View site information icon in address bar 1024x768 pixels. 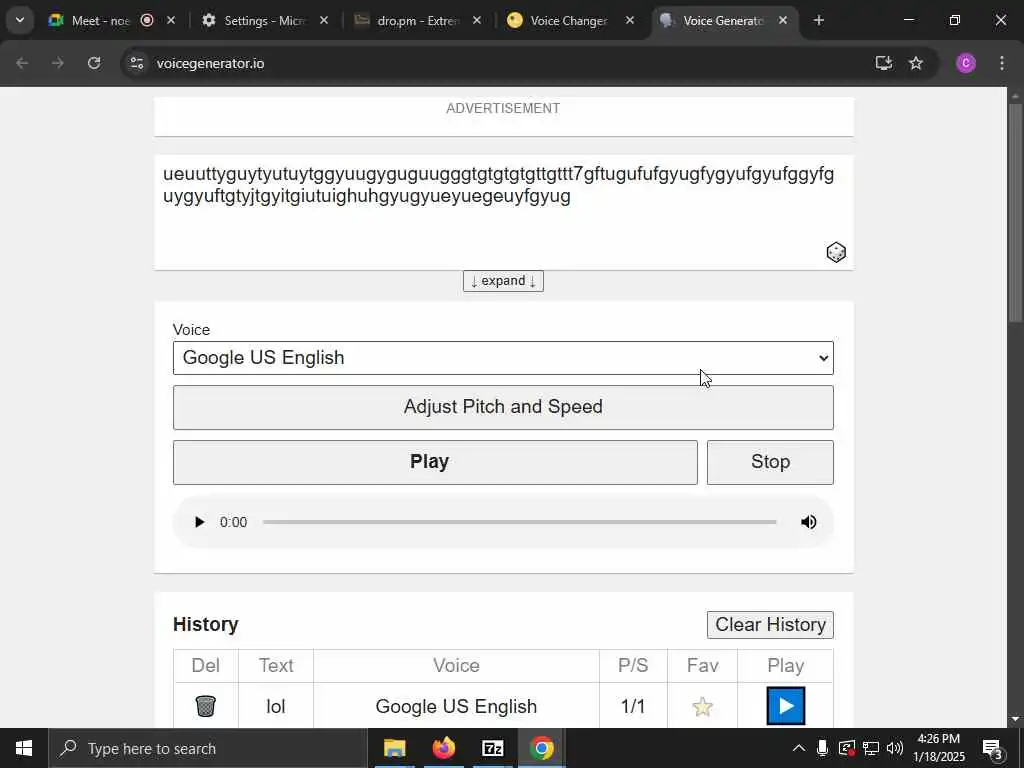(x=136, y=63)
